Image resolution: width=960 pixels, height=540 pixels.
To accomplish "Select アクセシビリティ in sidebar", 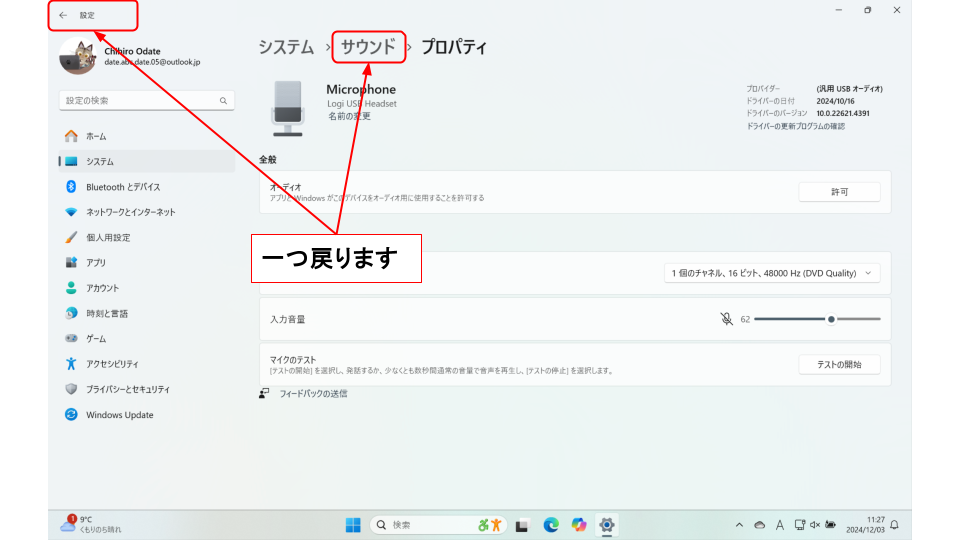I will click(x=112, y=364).
